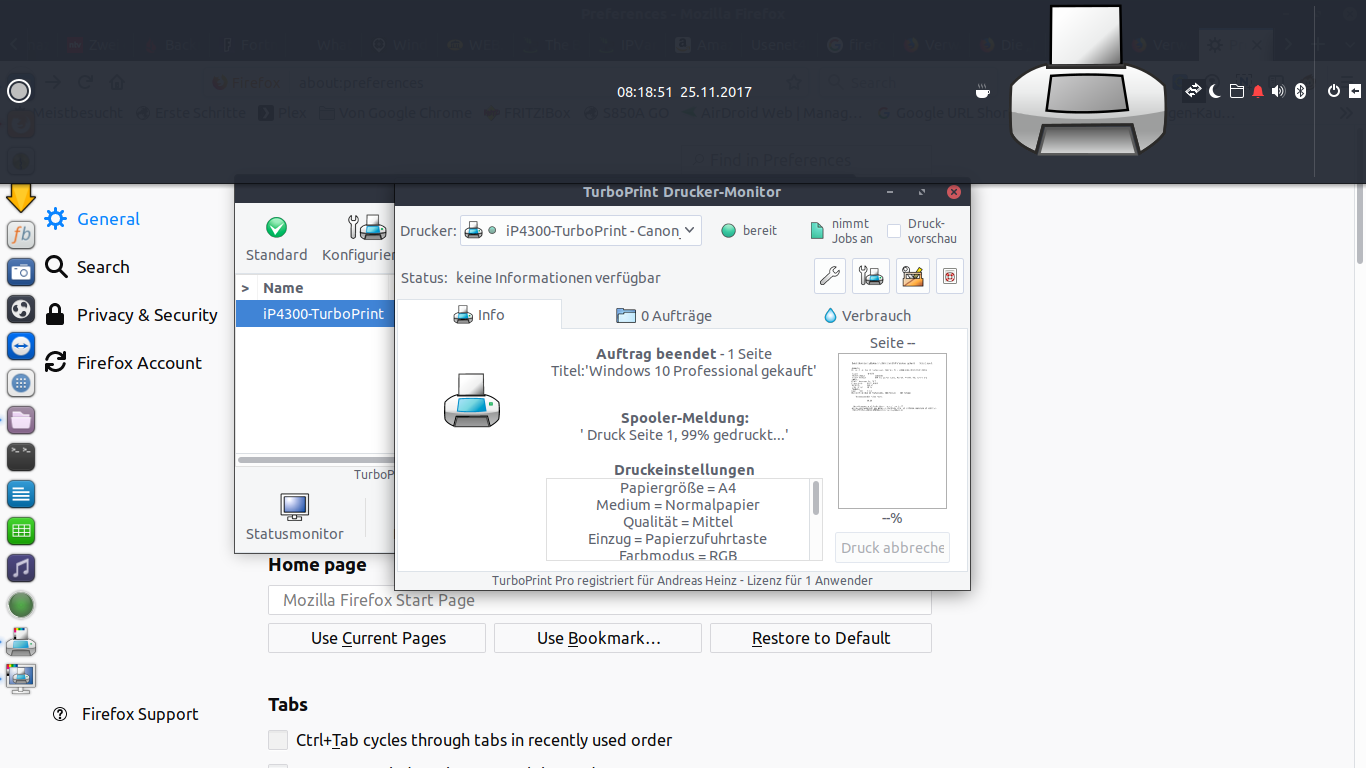The width and height of the screenshot is (1366, 768).
Task: Click the wrench settings icon in Drucker-Monitor
Action: [830, 276]
